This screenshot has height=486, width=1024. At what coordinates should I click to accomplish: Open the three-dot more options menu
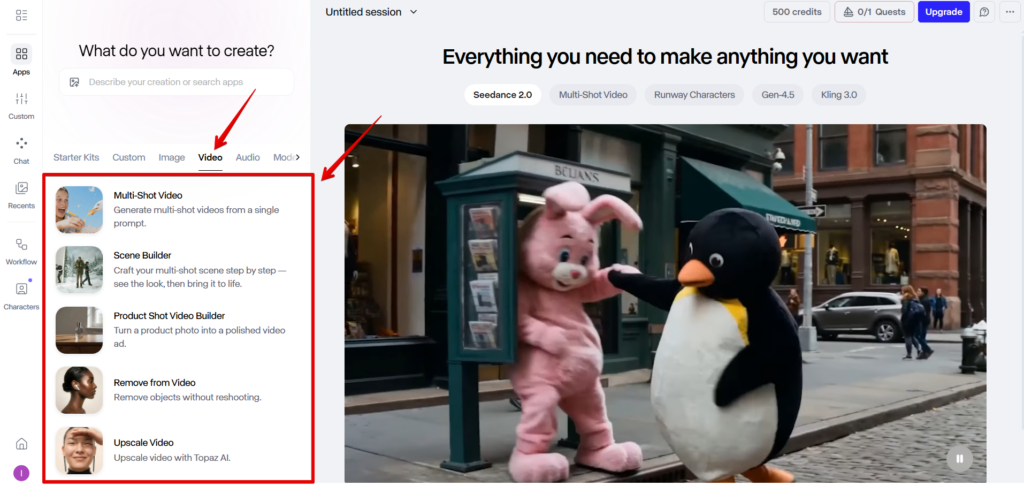pos(1010,12)
